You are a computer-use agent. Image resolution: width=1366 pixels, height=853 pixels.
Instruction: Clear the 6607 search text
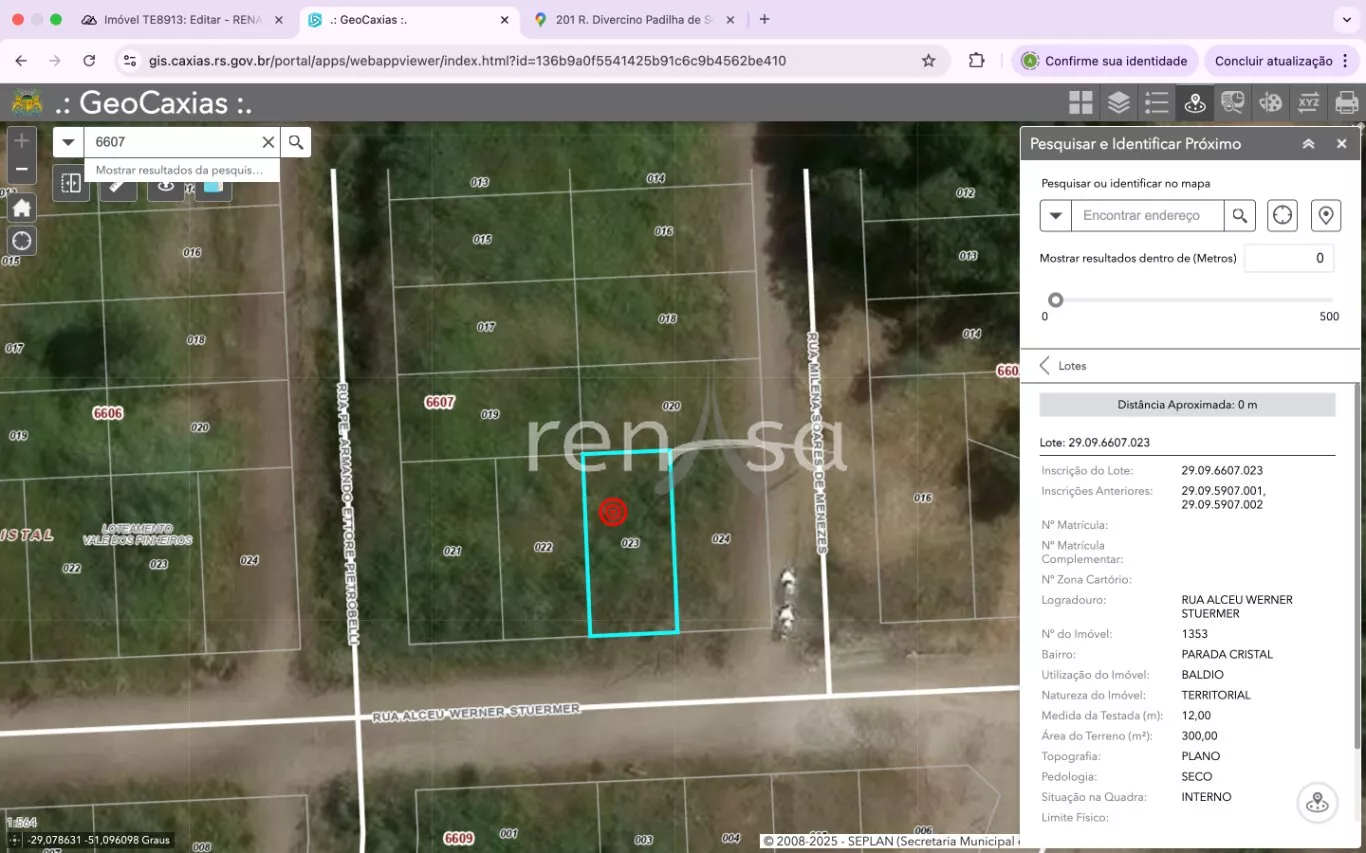268,142
